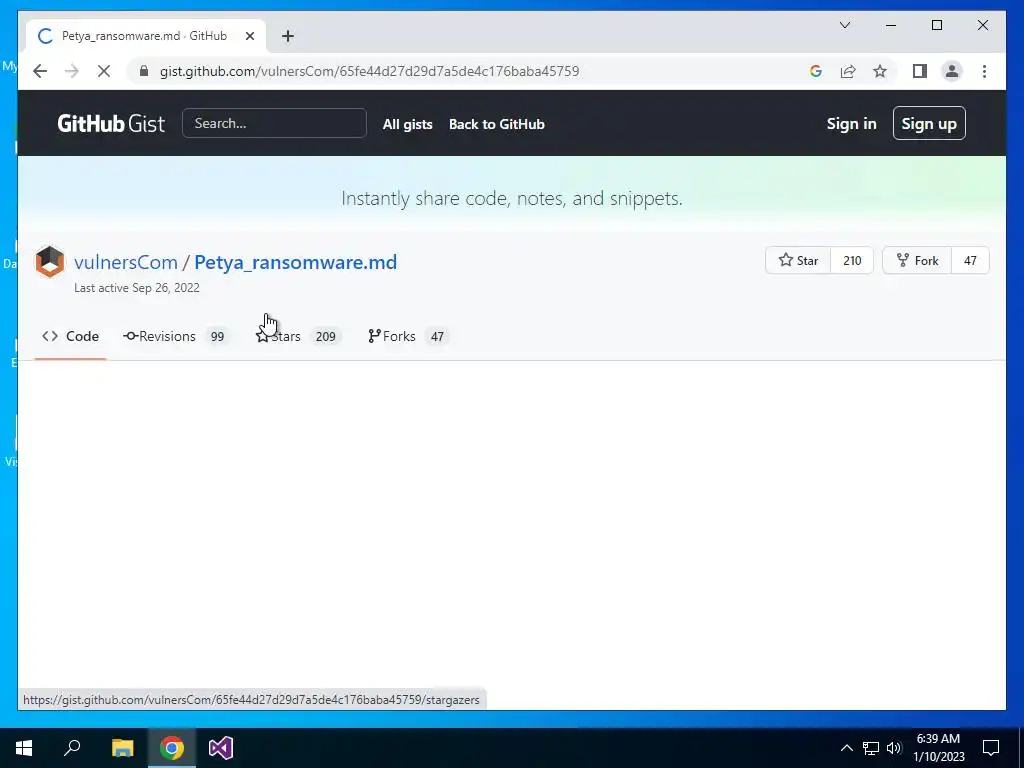Viewport: 1024px width, 768px height.
Task: Click the padlock site info icon
Action: [x=144, y=71]
